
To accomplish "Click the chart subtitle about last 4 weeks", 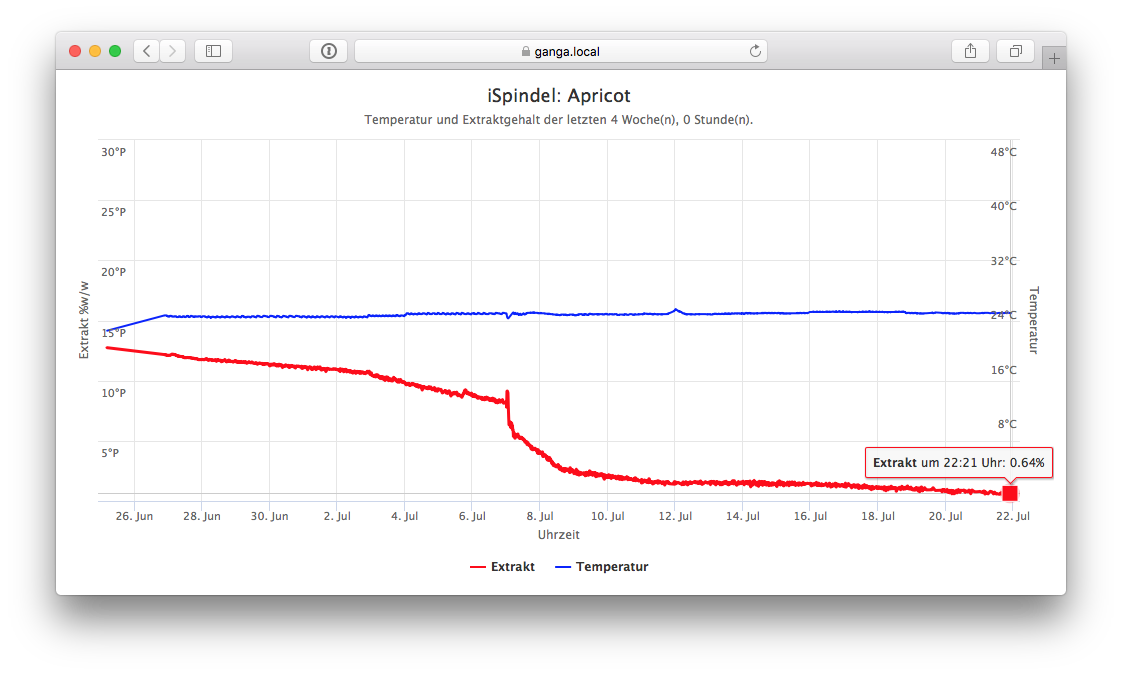I will [x=559, y=120].
